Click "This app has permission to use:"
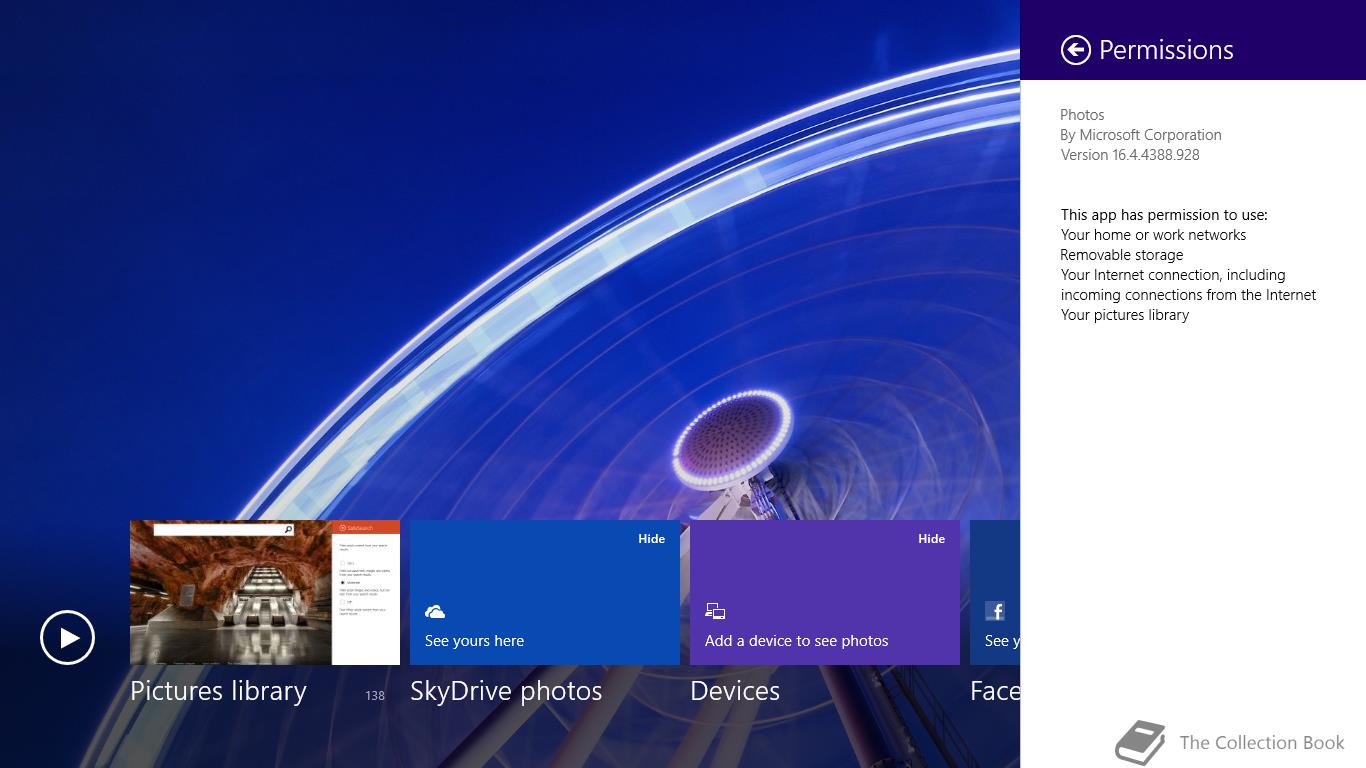 [x=1164, y=215]
